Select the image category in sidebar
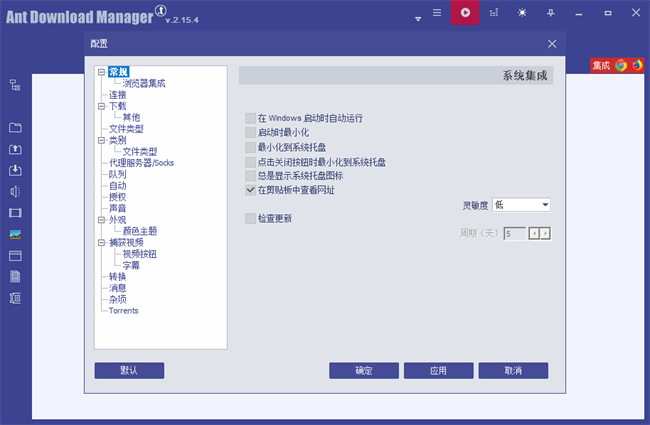The height and width of the screenshot is (425, 650). 15,234
